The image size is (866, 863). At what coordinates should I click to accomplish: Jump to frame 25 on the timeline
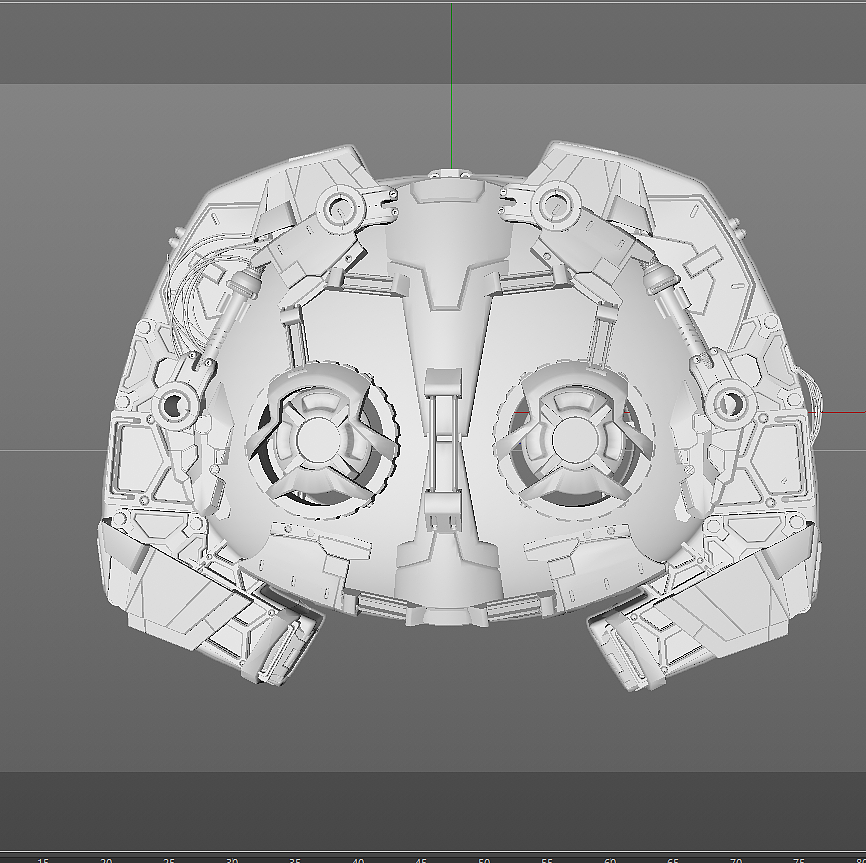tap(169, 860)
